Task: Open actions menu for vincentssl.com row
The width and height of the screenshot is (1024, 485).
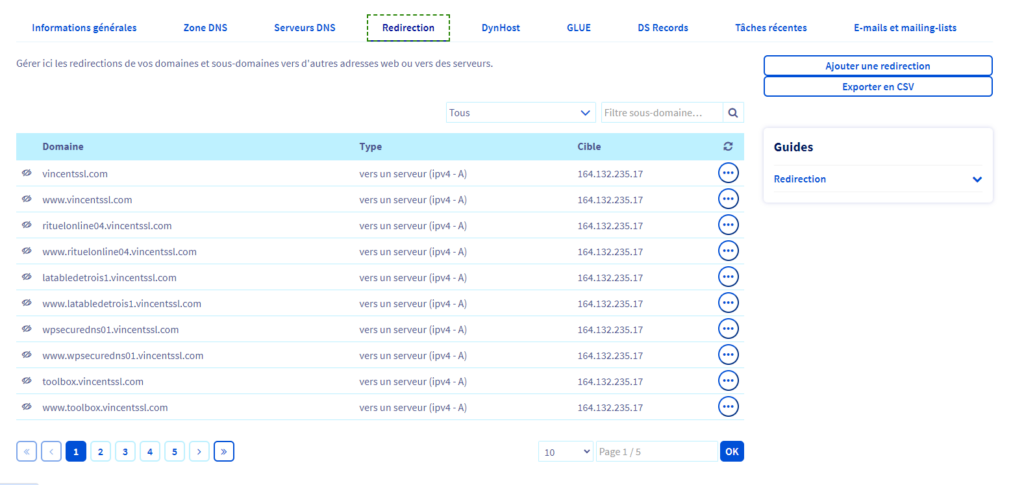Action: [x=728, y=173]
